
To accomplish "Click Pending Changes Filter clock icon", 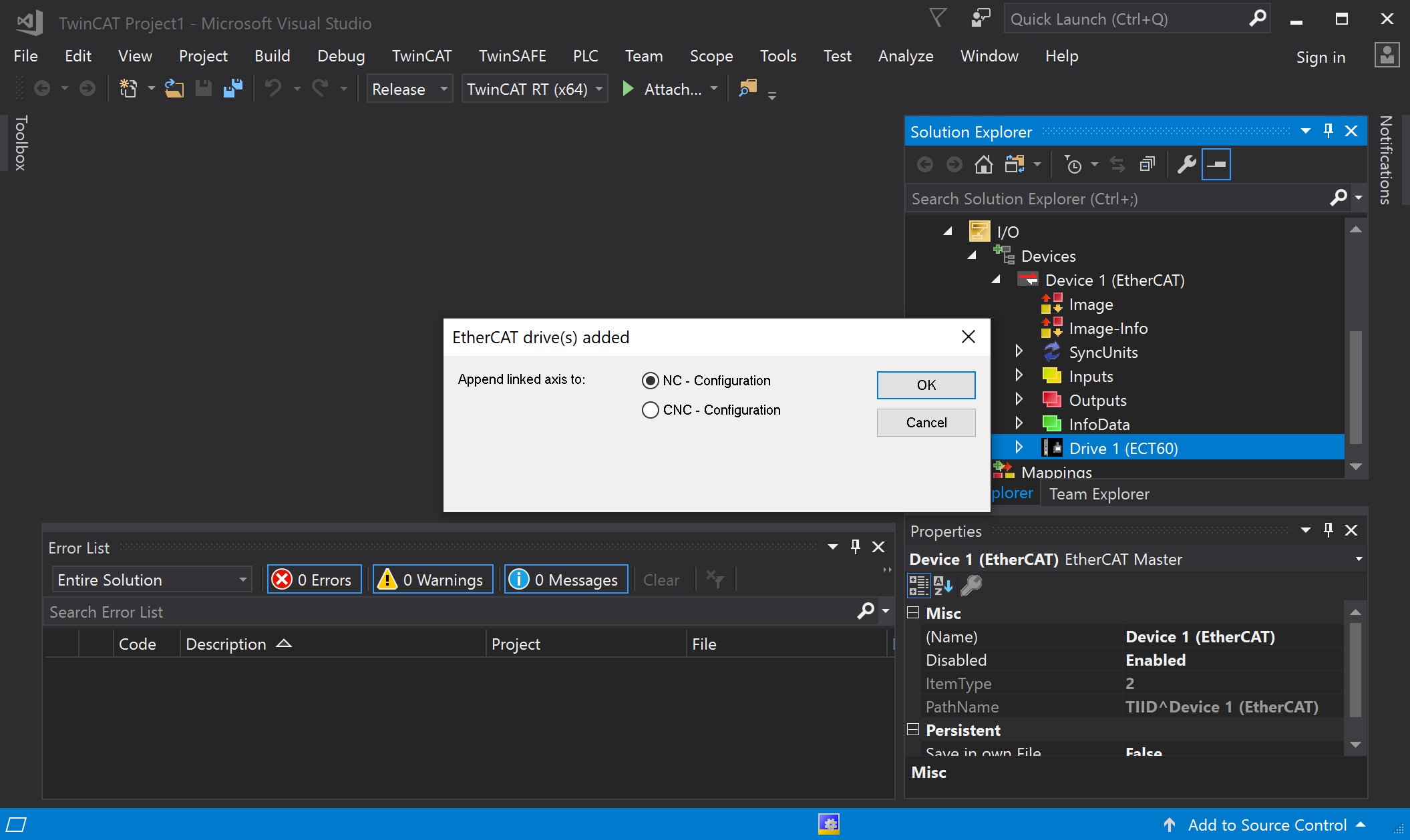I will coord(1073,164).
